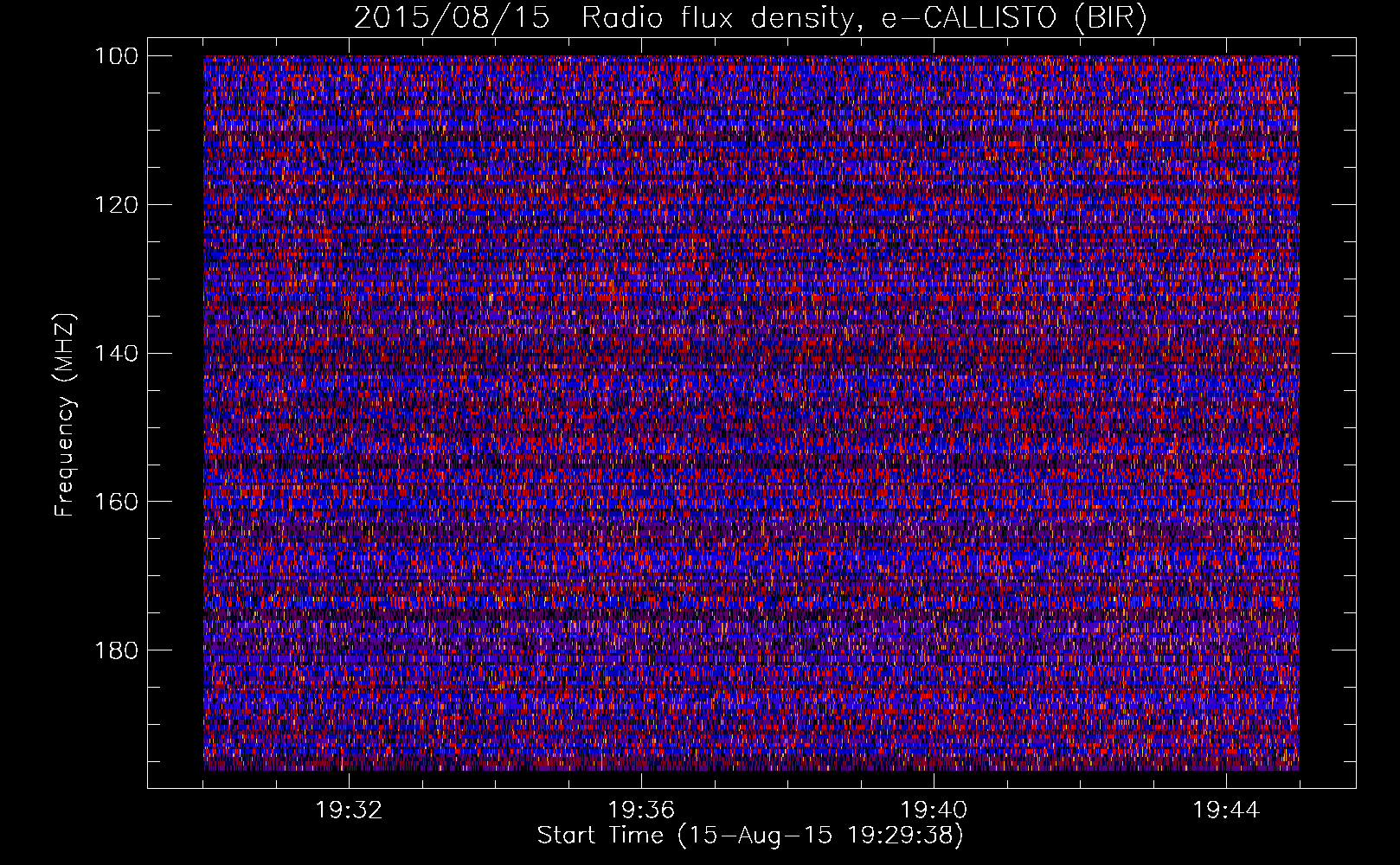Click the 19:36 time tick label
This screenshot has height=865, width=1400.
click(641, 811)
